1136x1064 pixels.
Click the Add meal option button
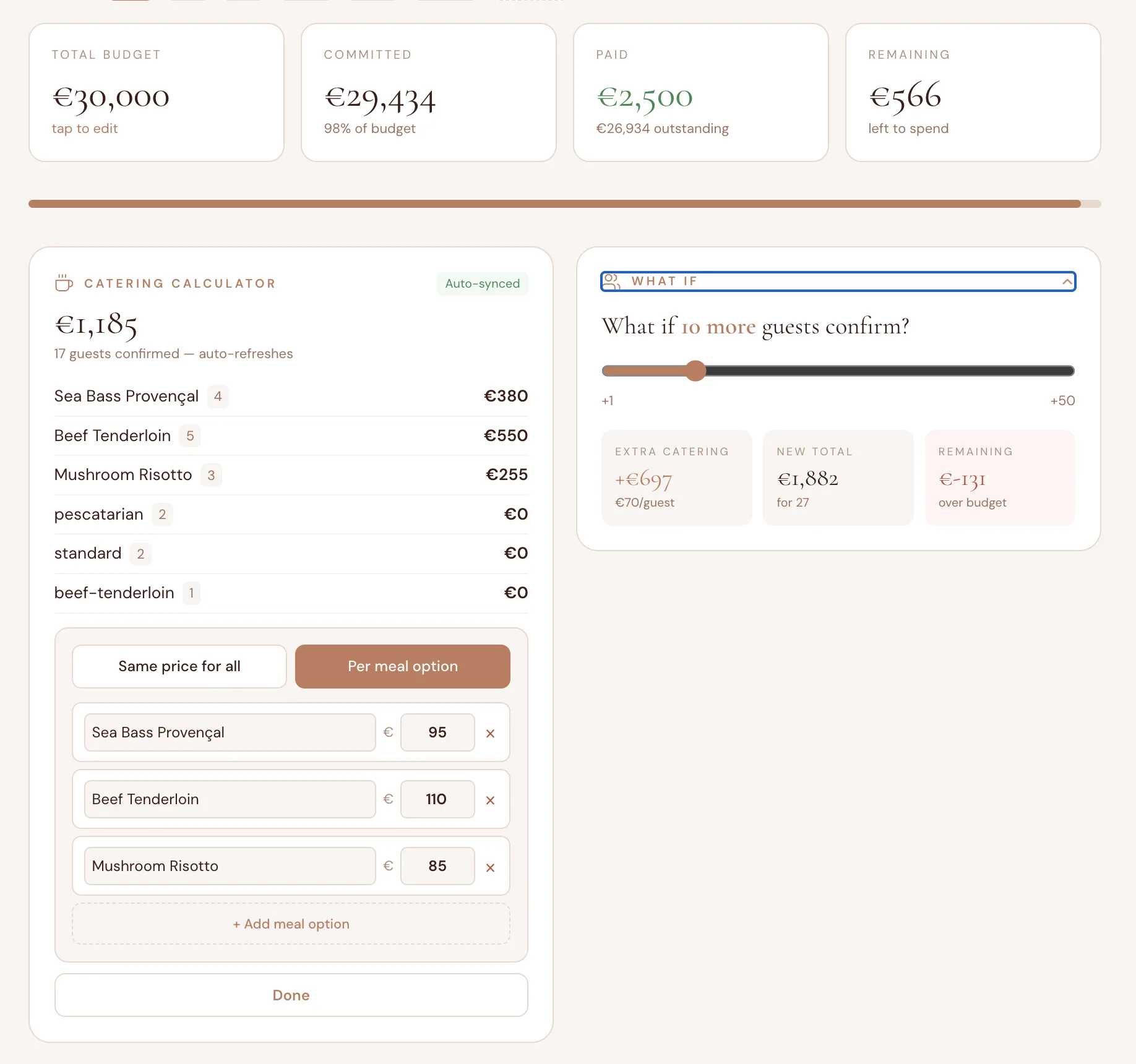(x=291, y=924)
